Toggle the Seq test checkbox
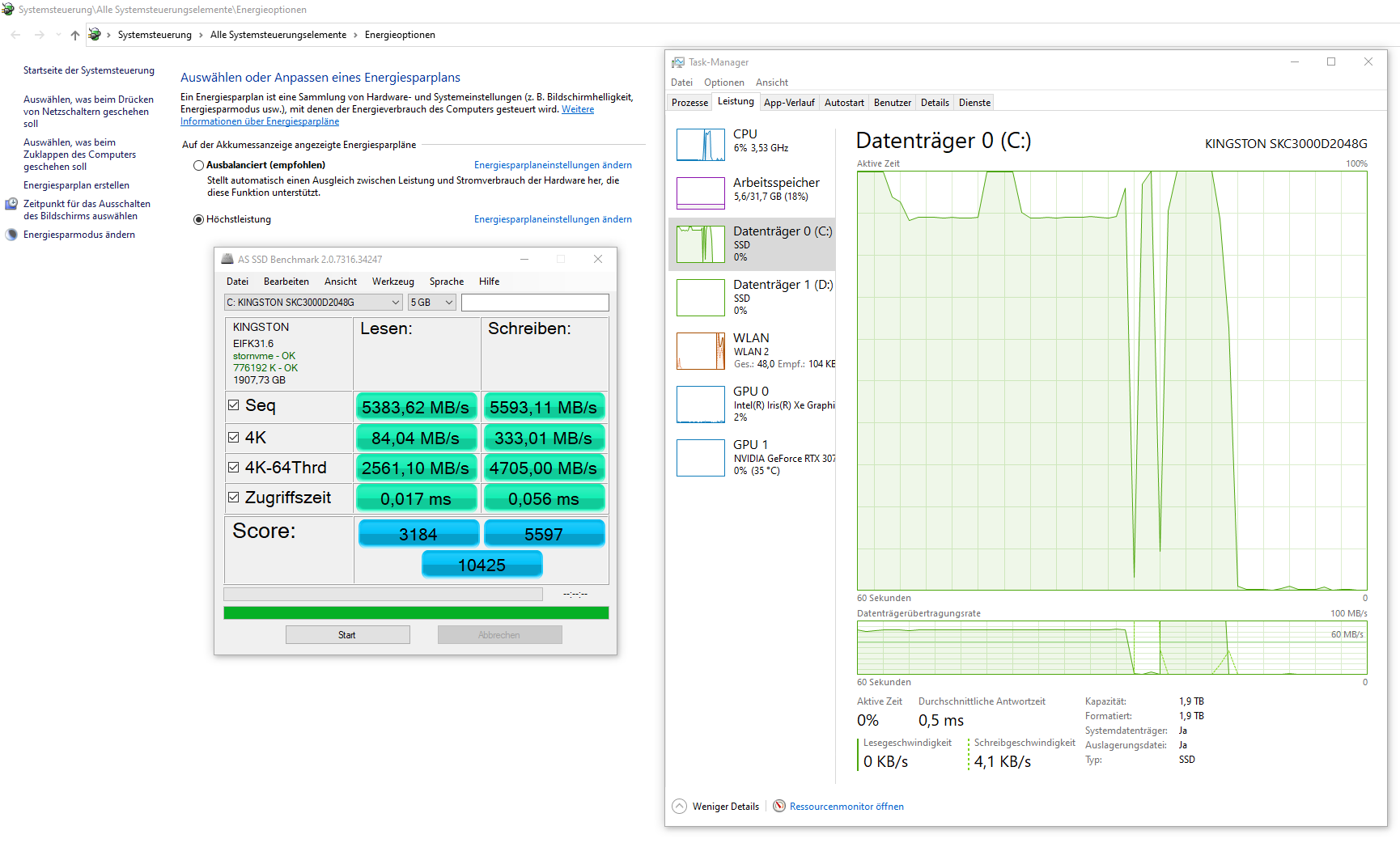The width and height of the screenshot is (1400, 843). point(234,405)
